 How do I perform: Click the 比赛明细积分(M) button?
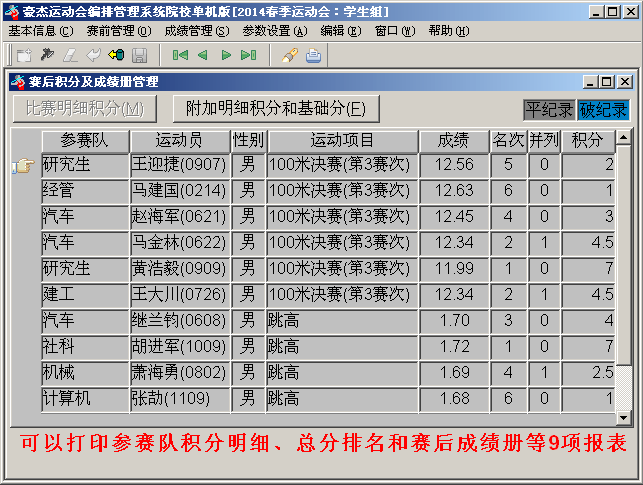pos(85,109)
